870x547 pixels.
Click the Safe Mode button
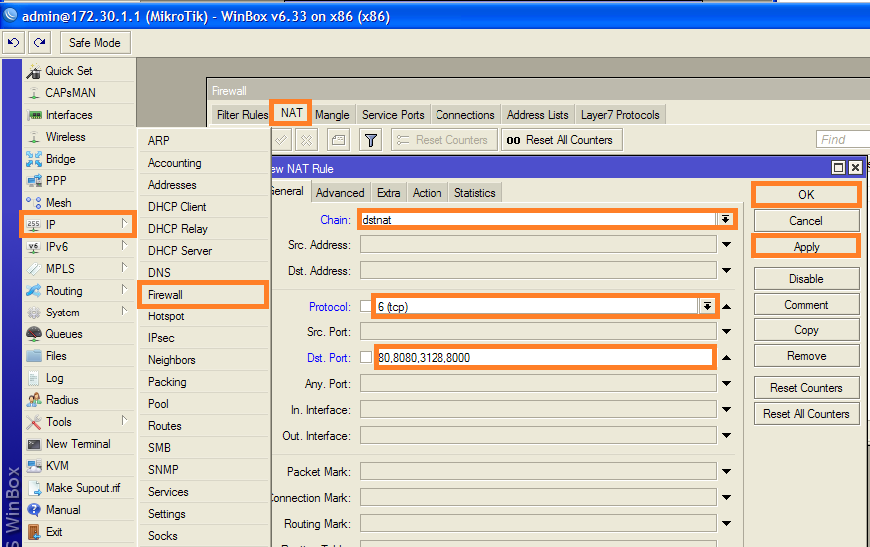(x=95, y=43)
